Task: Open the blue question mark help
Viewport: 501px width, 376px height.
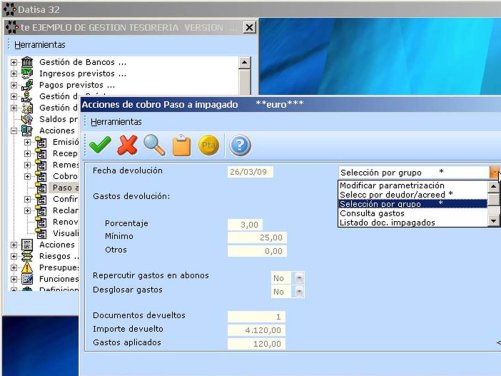Action: (x=240, y=145)
